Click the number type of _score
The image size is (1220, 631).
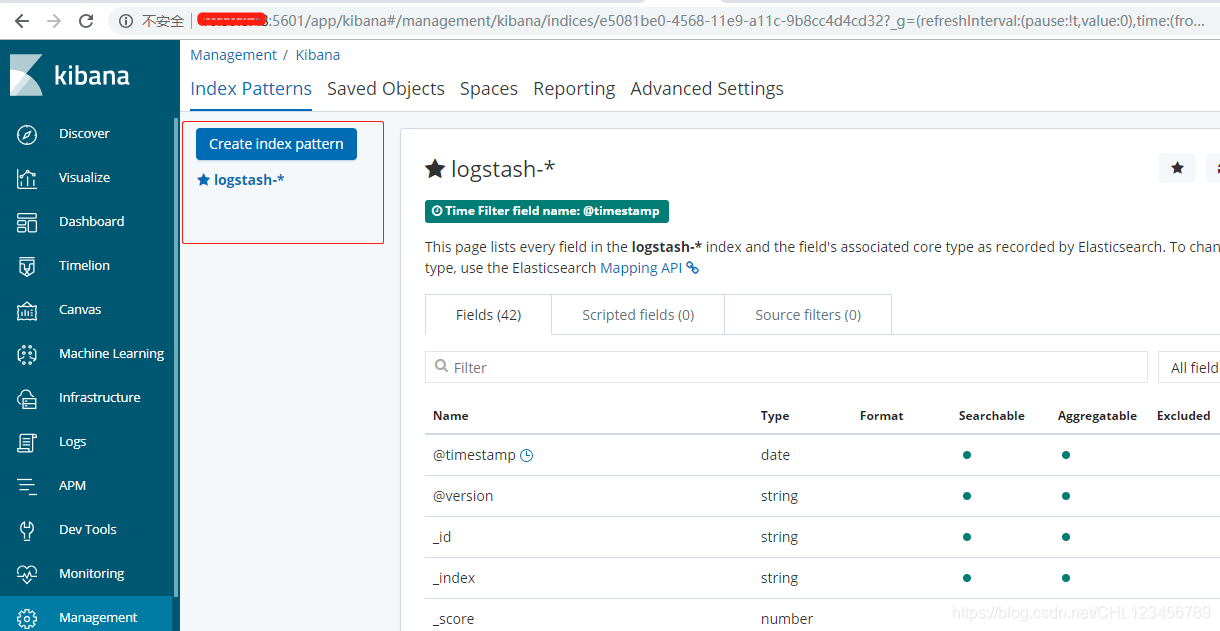coord(787,619)
